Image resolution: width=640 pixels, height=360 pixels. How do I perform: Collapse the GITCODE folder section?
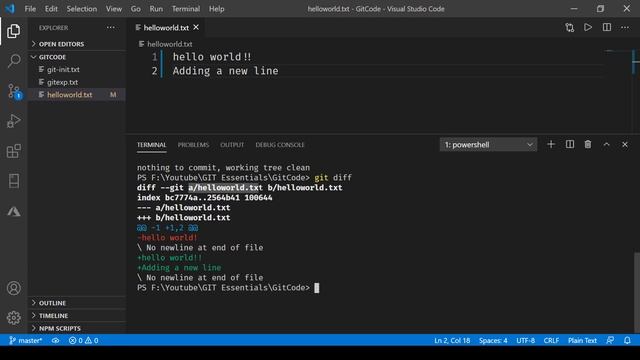(77, 57)
